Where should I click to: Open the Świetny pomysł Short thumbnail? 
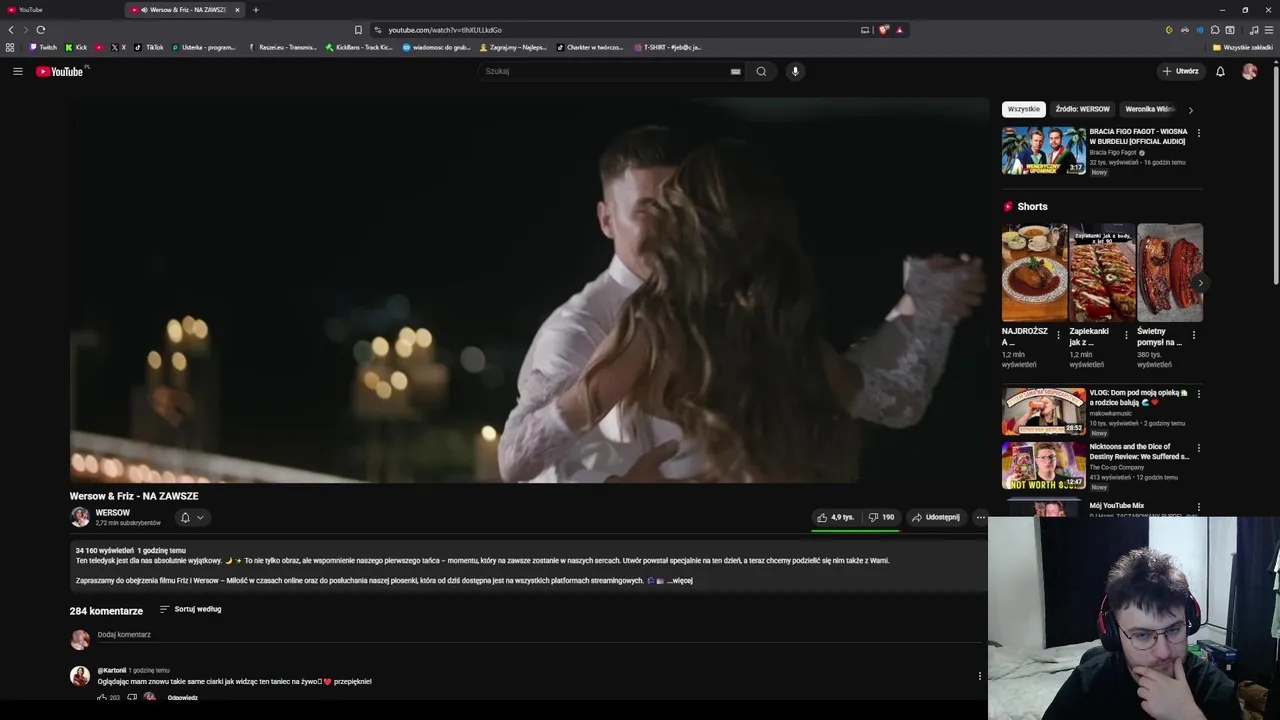1170,272
